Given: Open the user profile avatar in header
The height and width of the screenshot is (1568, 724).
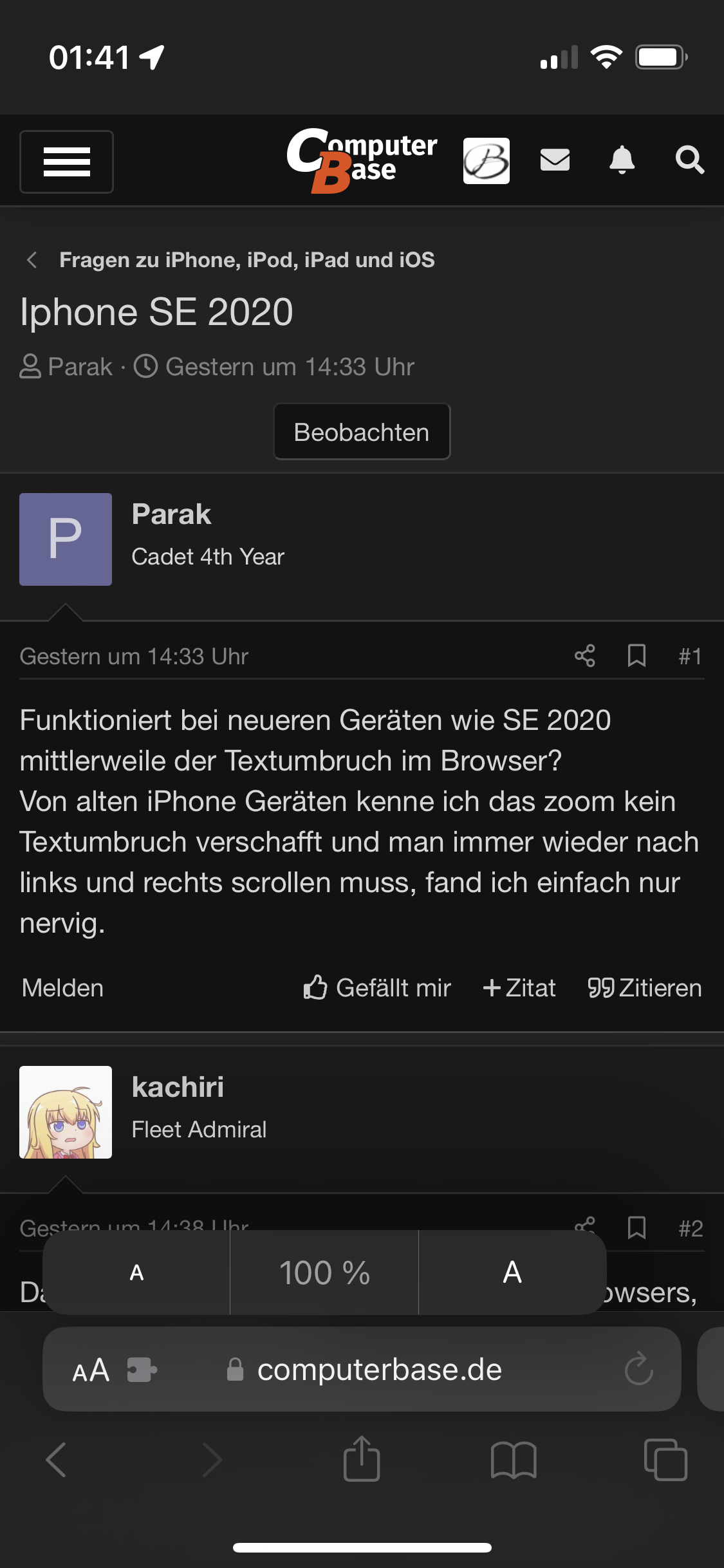Looking at the screenshot, I should [487, 160].
